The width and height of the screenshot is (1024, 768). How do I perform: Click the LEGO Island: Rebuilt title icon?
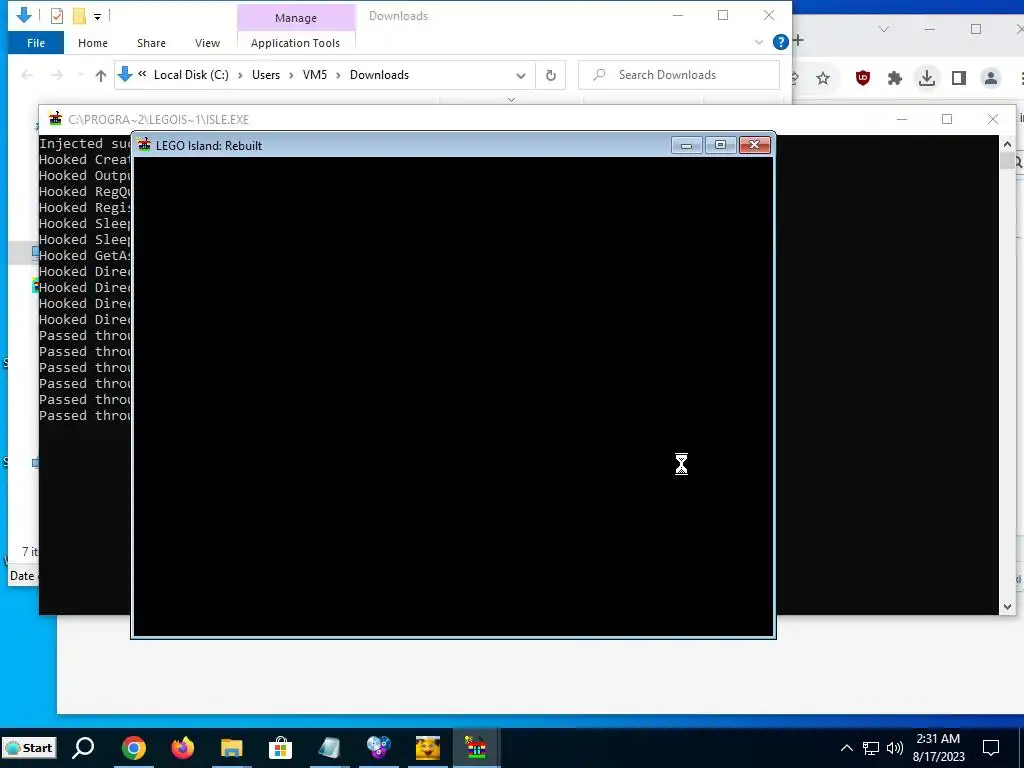point(144,145)
